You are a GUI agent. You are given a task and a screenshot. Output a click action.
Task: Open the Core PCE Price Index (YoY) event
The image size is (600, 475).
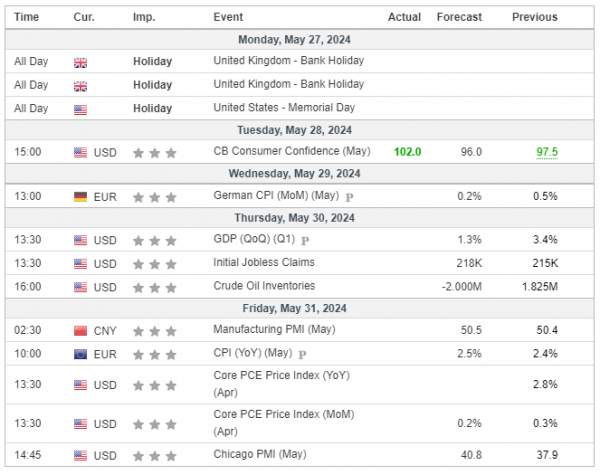[282, 384]
